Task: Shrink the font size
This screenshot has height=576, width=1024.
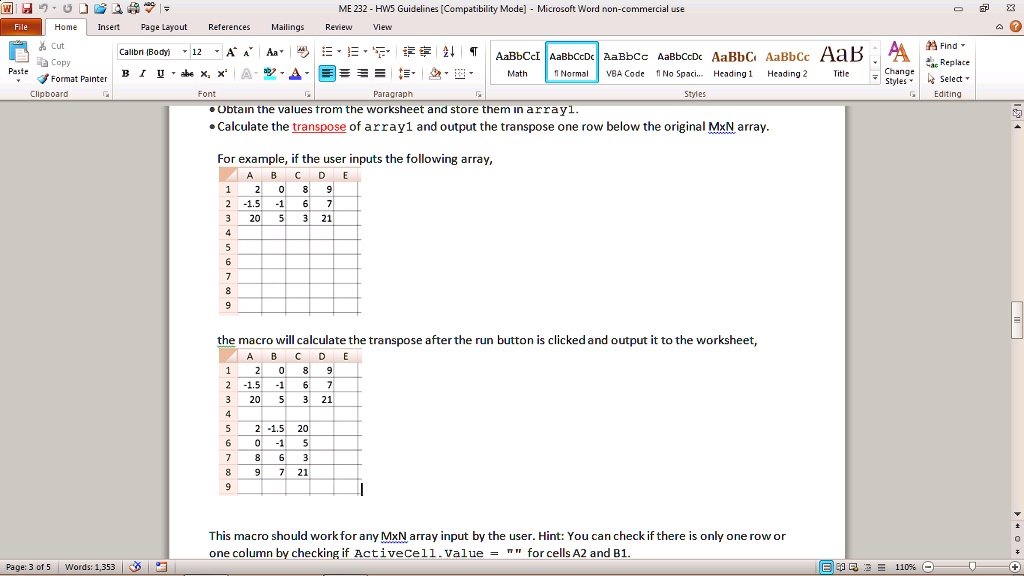Action: coord(248,52)
